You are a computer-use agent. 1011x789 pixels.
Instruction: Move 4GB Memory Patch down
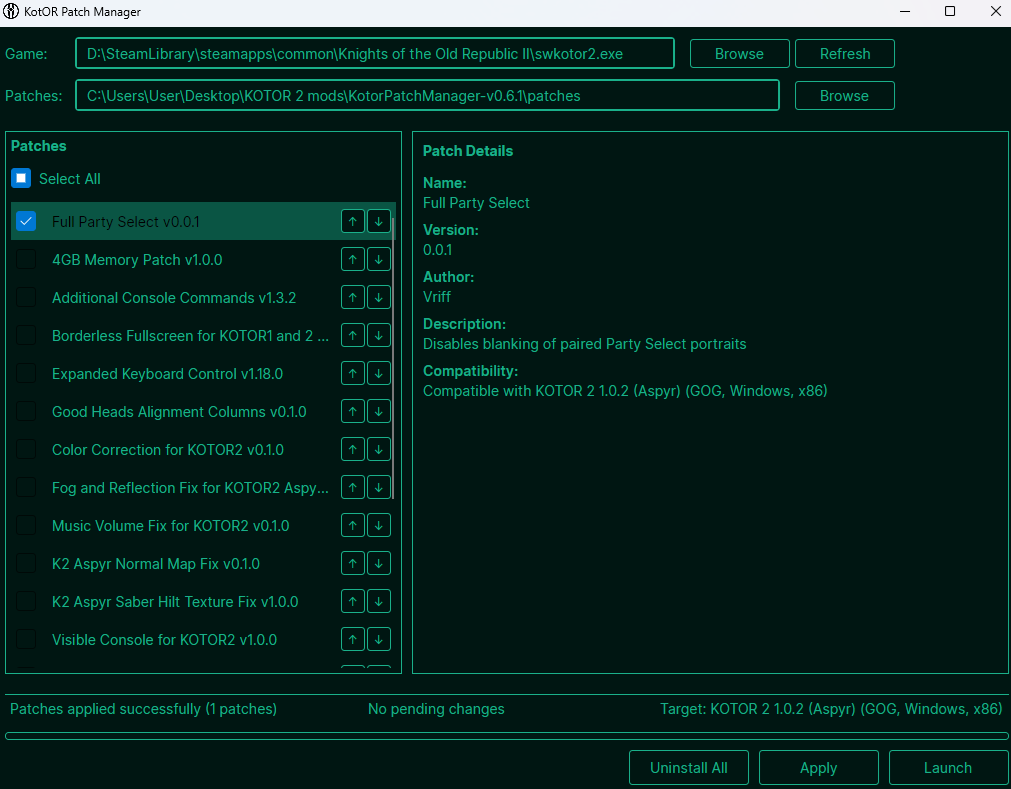[x=378, y=259]
